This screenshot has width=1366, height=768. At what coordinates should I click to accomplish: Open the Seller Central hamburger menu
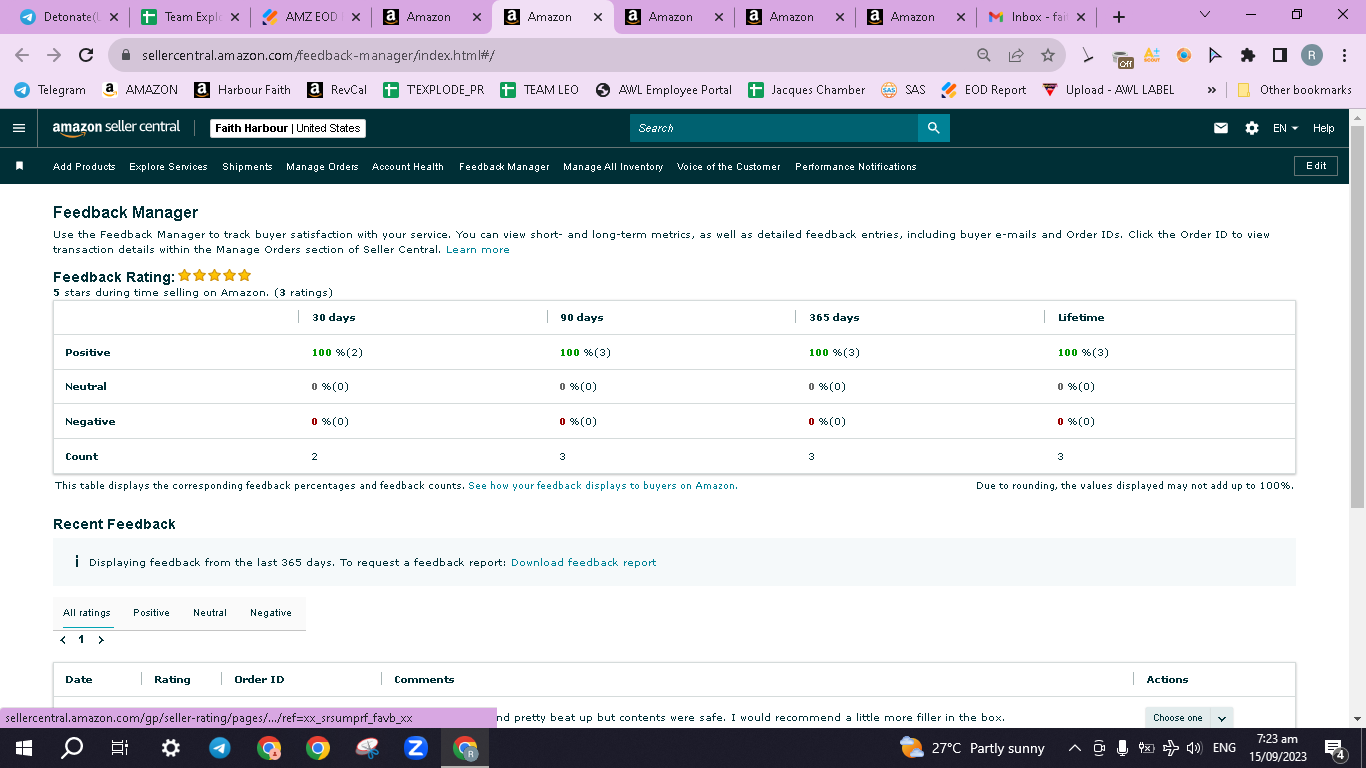coord(19,128)
